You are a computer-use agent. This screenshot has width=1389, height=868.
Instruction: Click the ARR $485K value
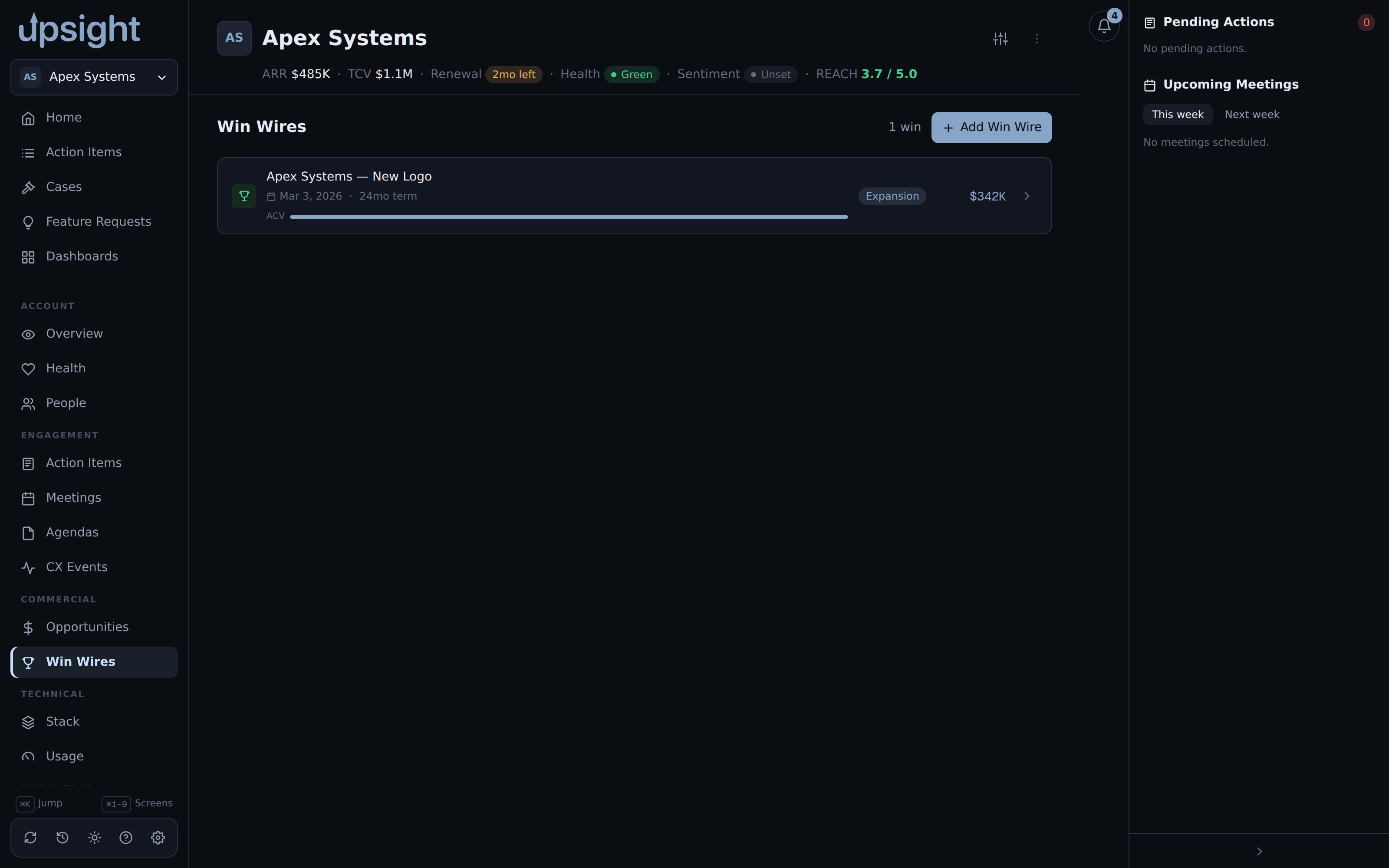(296, 74)
